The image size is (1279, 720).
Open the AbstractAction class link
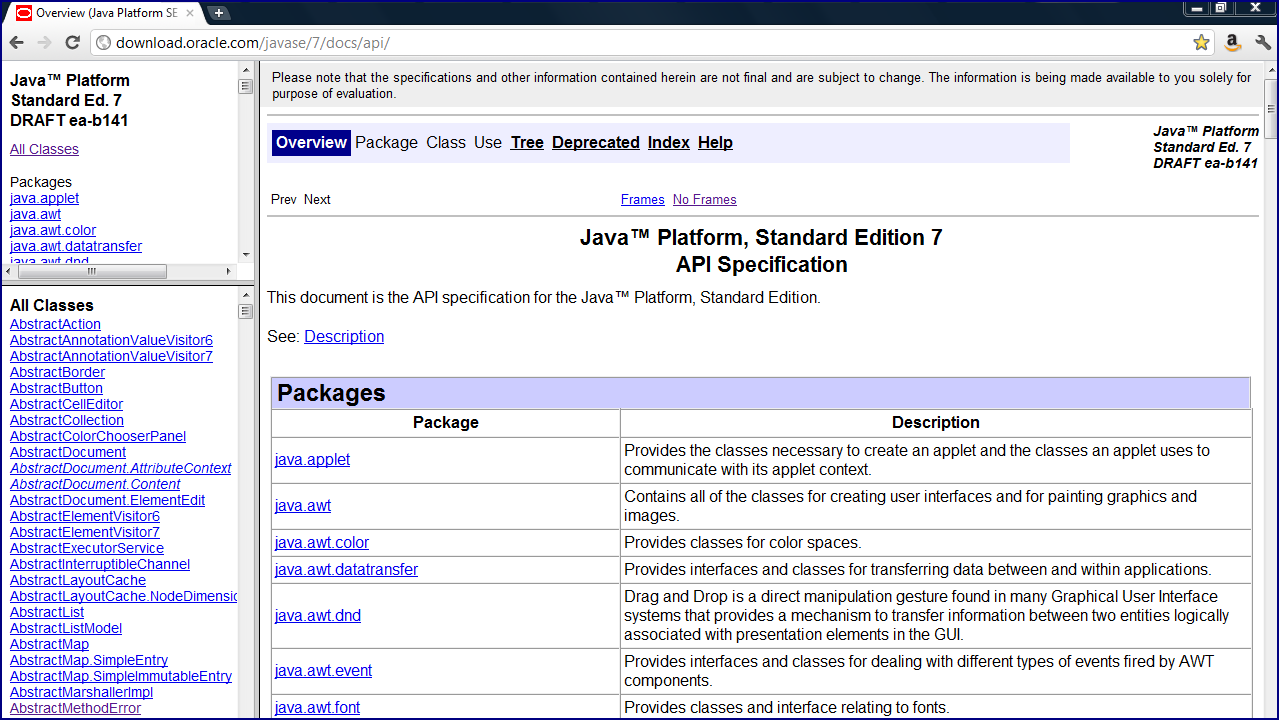55,325
